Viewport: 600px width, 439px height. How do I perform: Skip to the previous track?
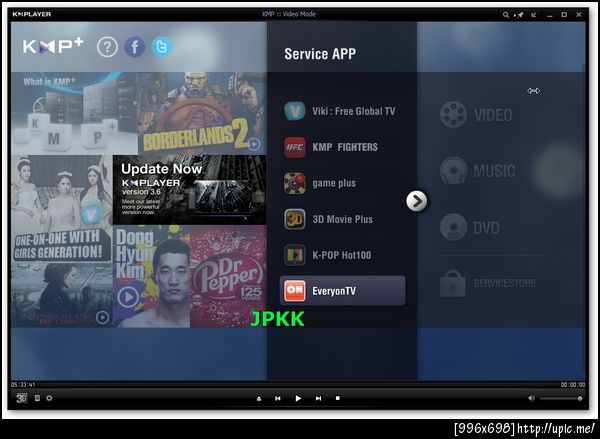(x=278, y=398)
